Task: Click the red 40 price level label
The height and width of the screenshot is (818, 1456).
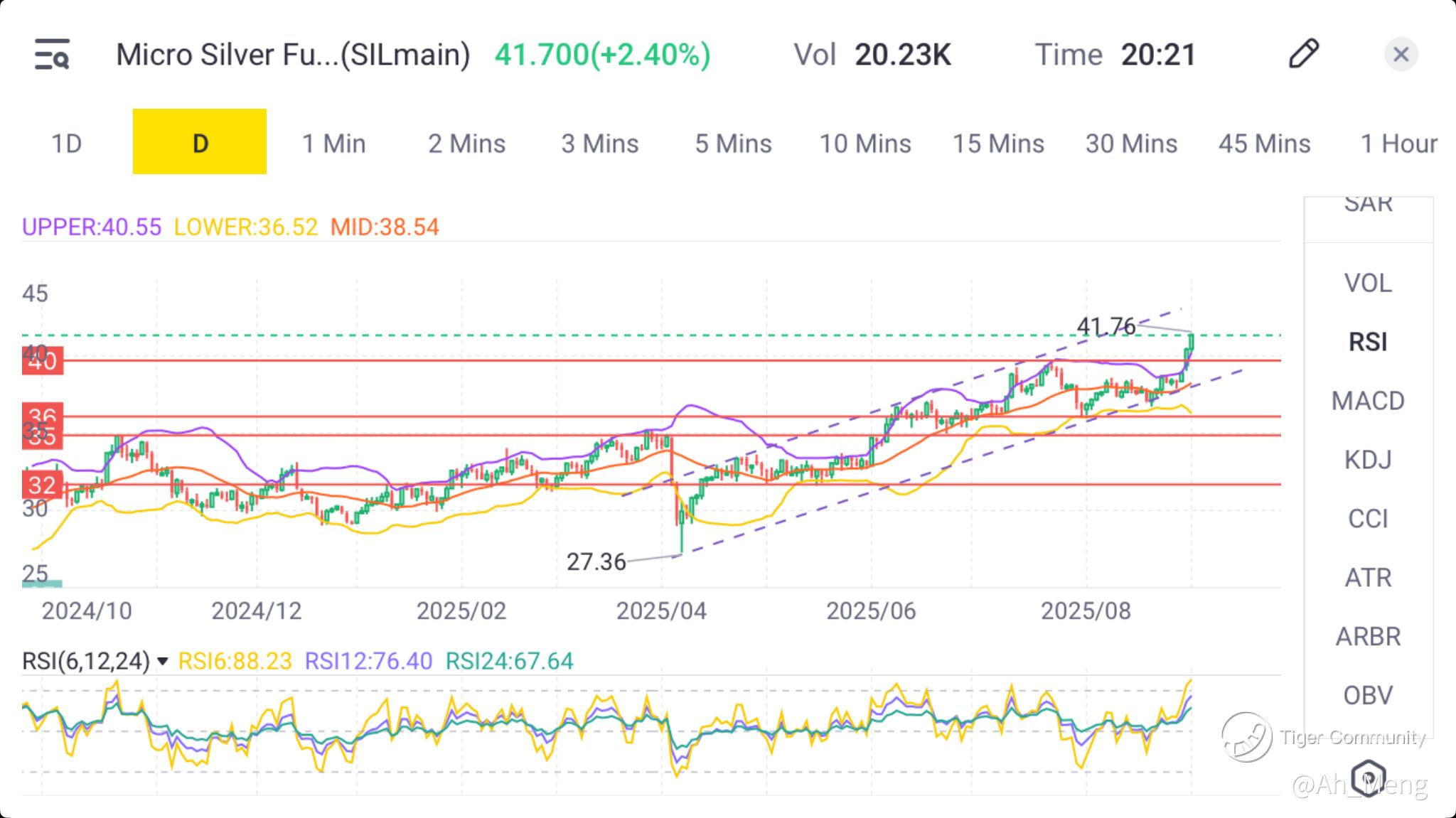Action: [x=43, y=361]
